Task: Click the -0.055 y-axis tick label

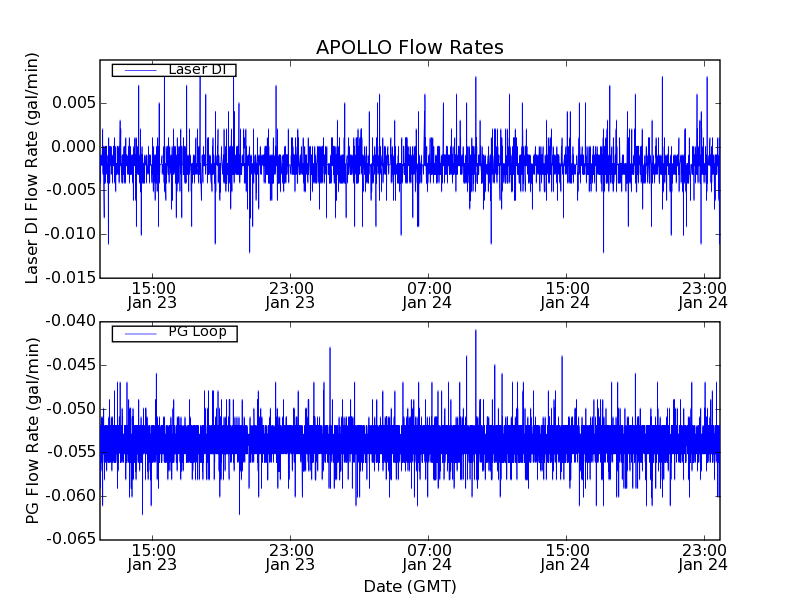Action: [71, 452]
